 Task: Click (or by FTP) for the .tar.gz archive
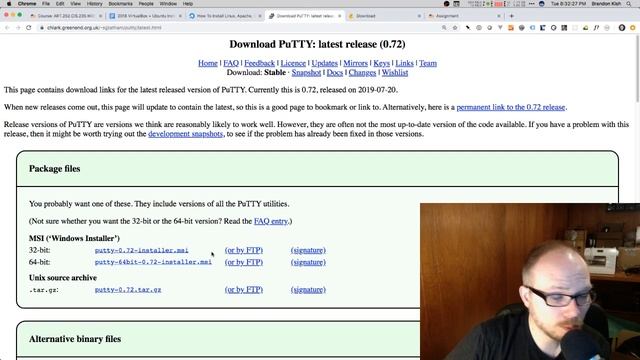coord(244,289)
